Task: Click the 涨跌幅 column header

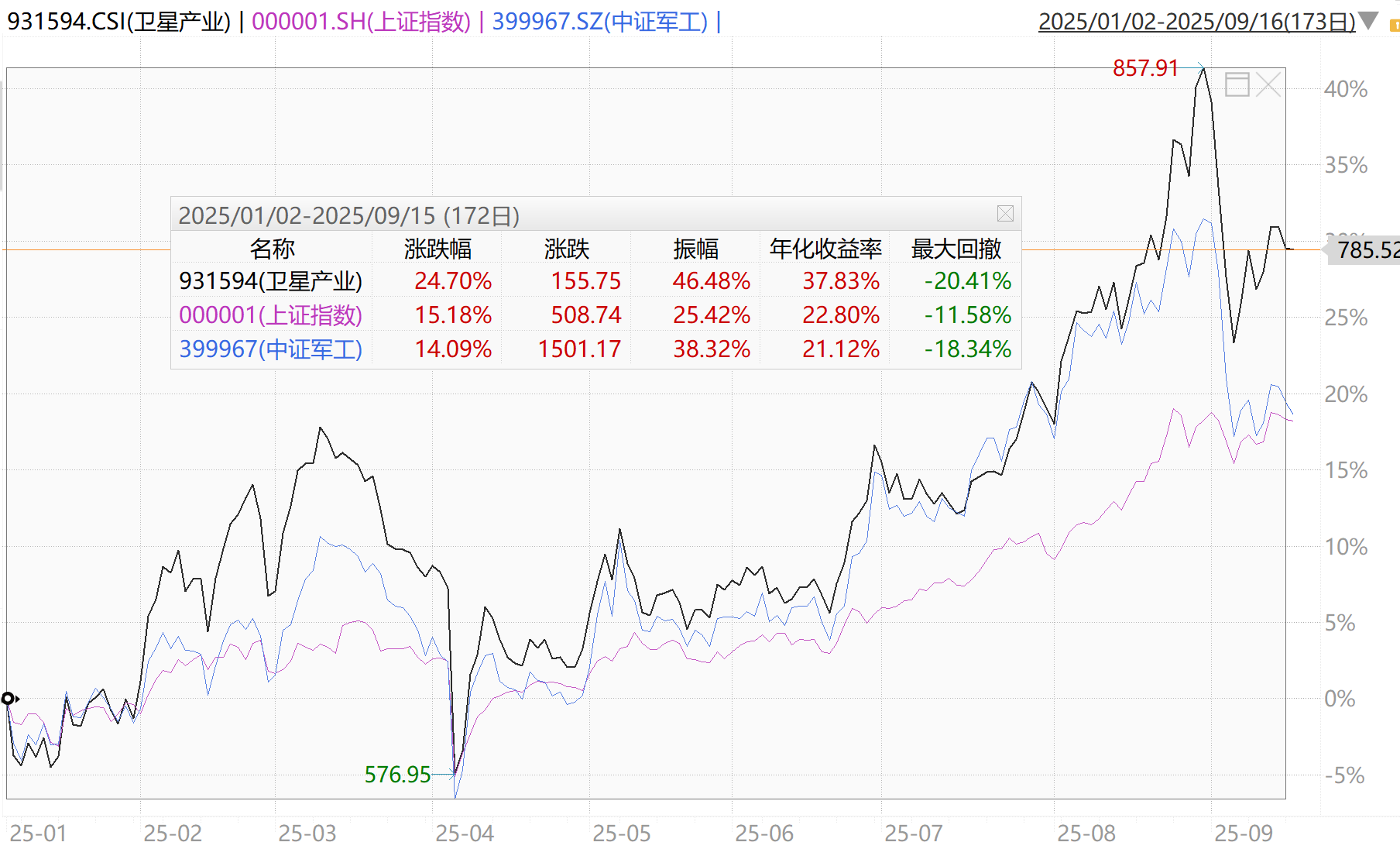Action: point(437,249)
